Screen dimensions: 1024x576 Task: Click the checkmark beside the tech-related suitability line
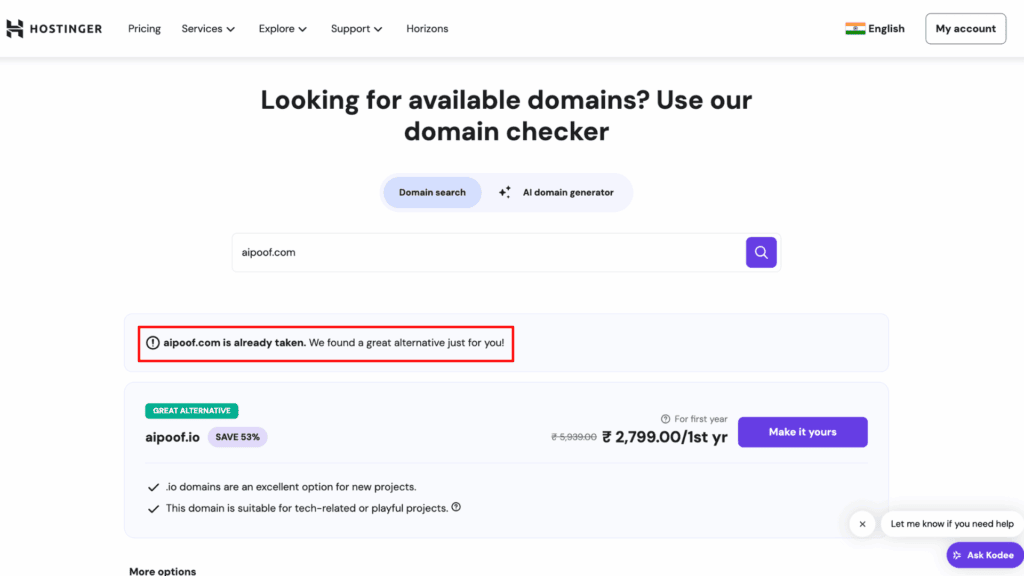[152, 507]
